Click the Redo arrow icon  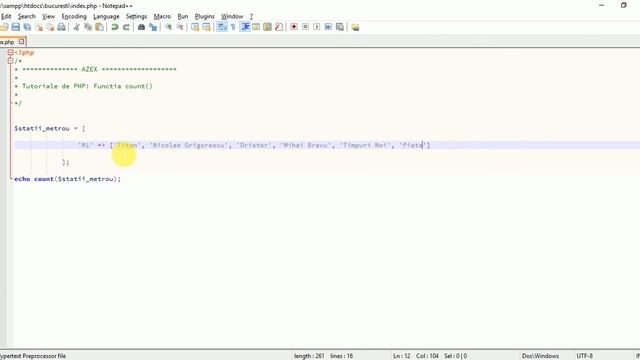(x=126, y=27)
